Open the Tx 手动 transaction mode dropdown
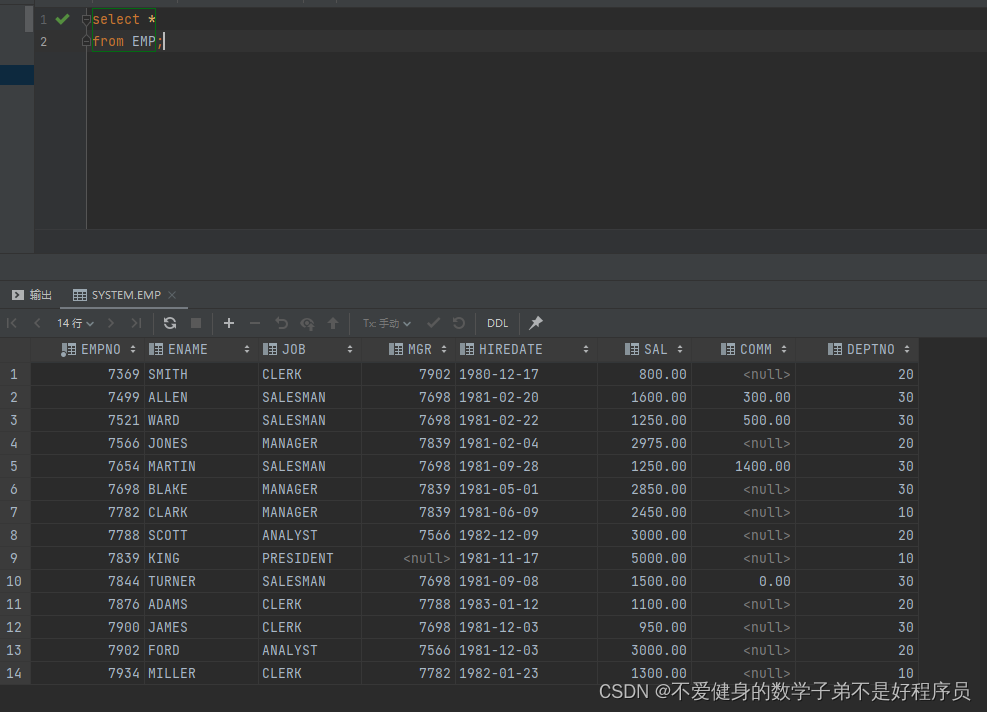The height and width of the screenshot is (712, 987). point(386,323)
